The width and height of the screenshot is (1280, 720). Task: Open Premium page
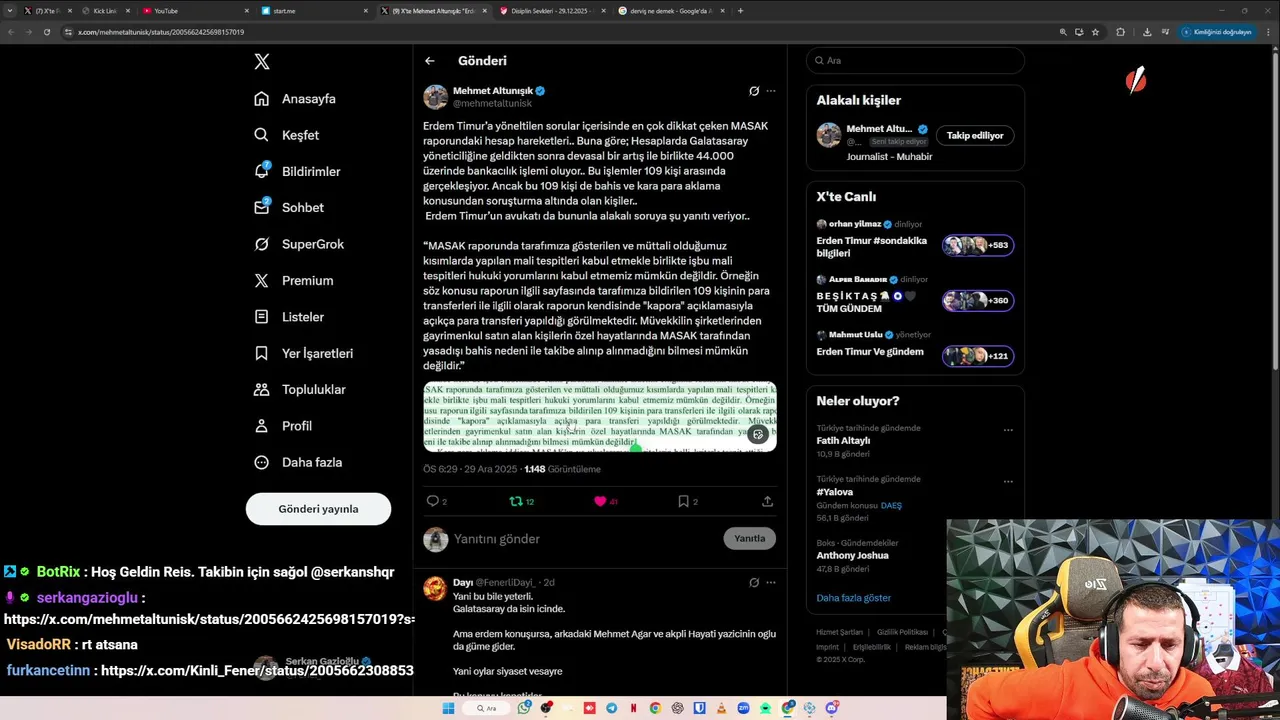pyautogui.click(x=294, y=281)
